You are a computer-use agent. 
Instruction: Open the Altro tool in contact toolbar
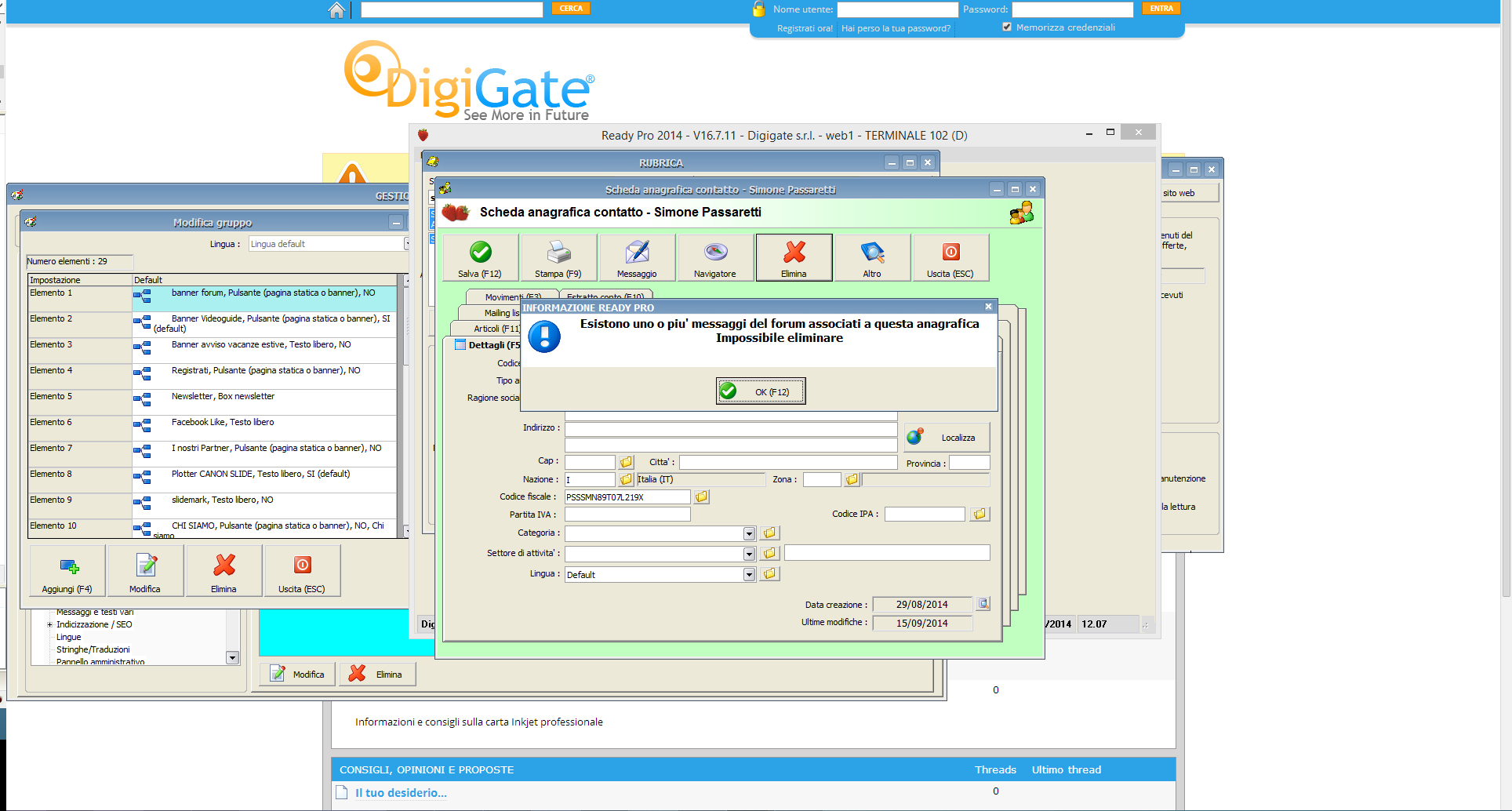[872, 257]
